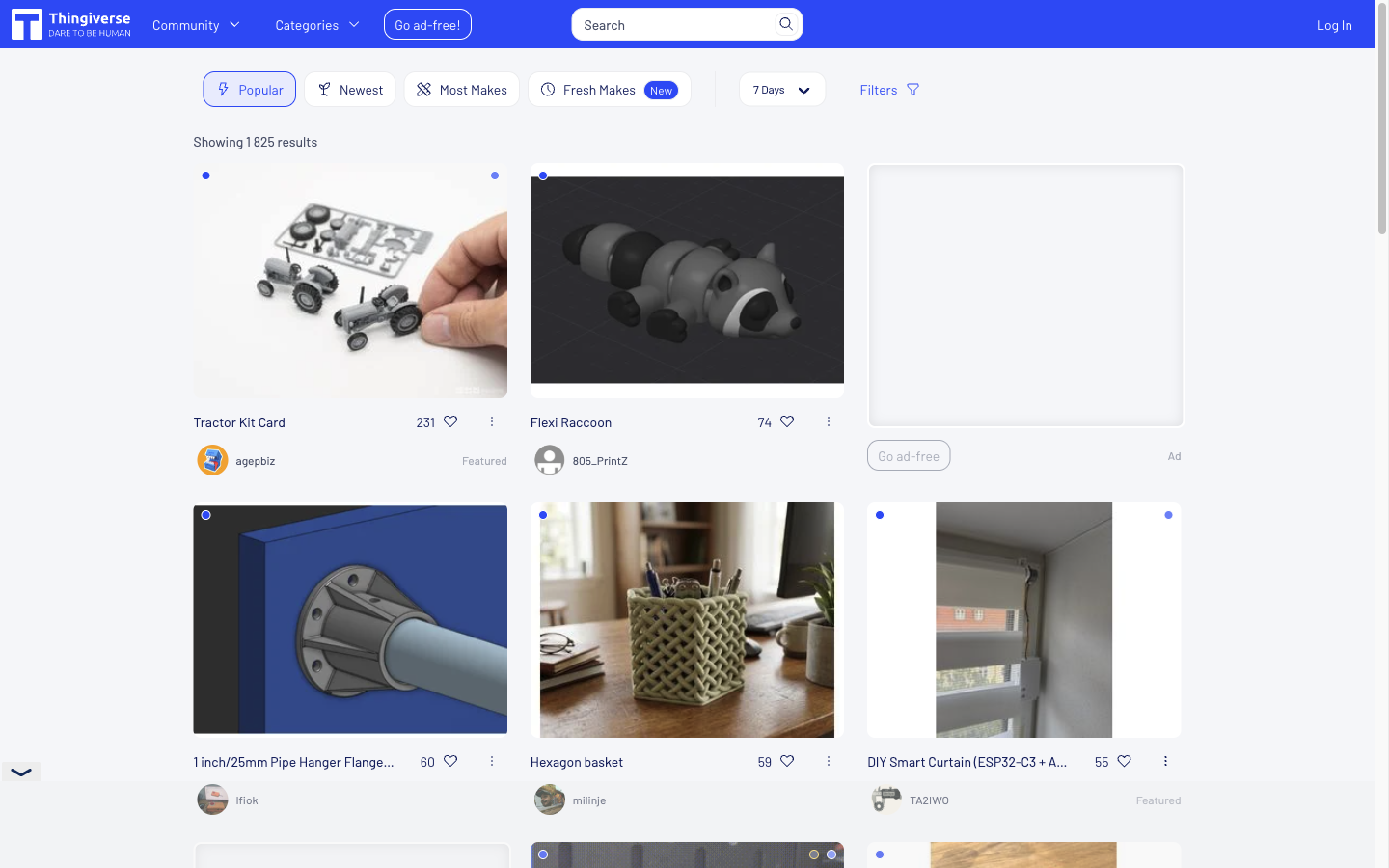Click Log In
The height and width of the screenshot is (868, 1389).
click(1334, 25)
